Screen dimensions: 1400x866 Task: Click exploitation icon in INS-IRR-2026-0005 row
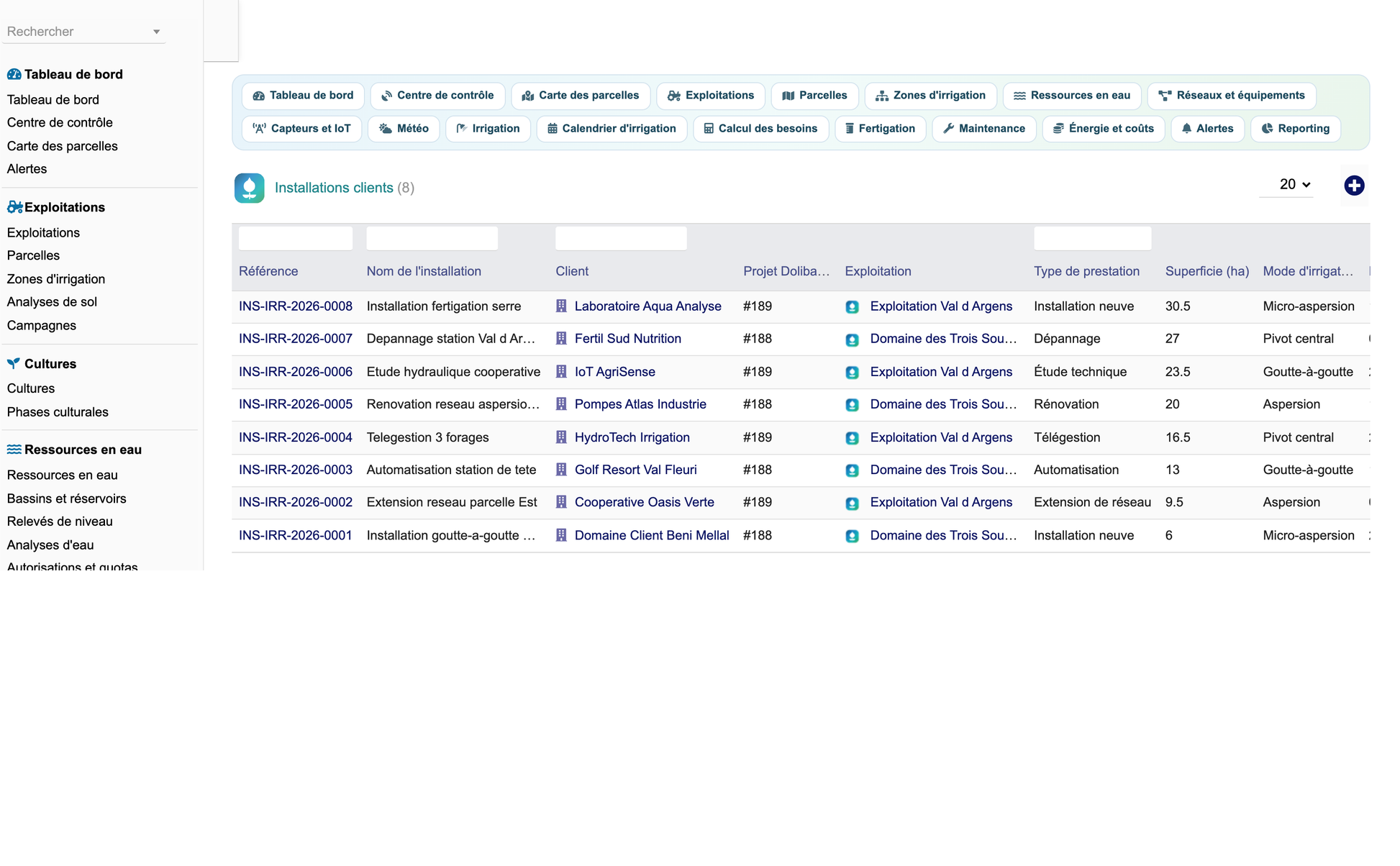point(852,405)
